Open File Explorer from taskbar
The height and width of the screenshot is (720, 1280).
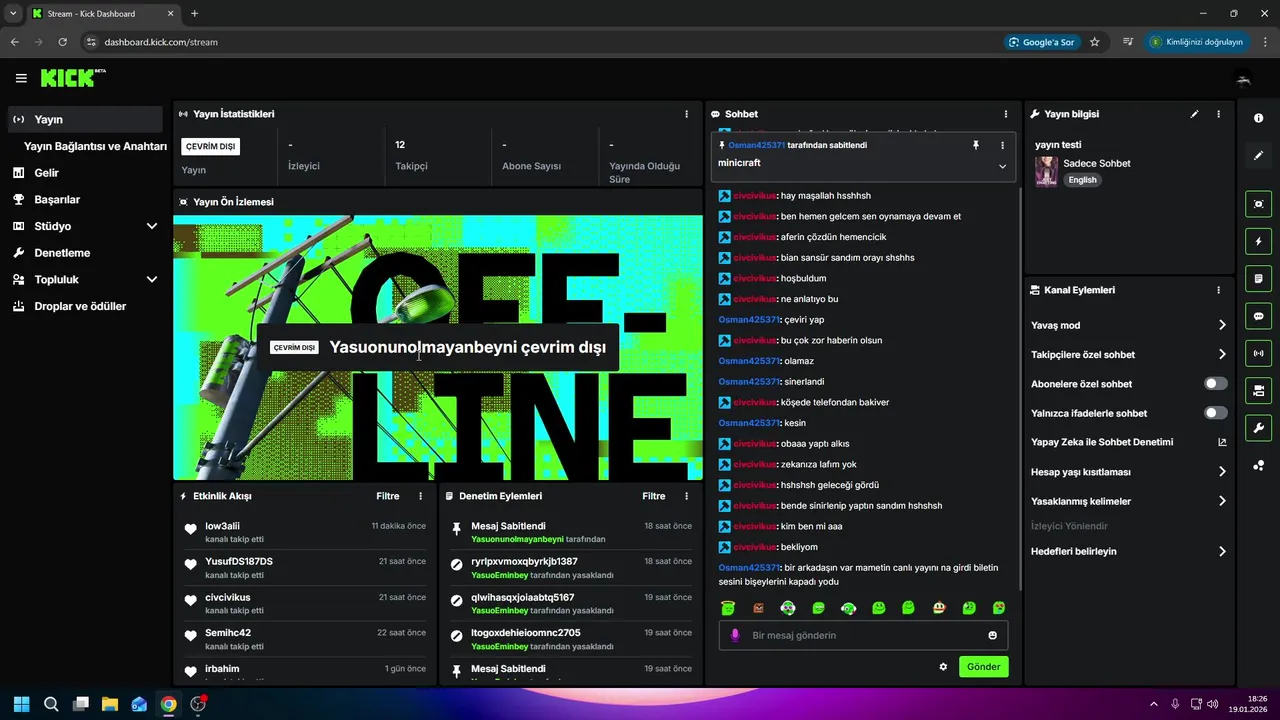110,704
